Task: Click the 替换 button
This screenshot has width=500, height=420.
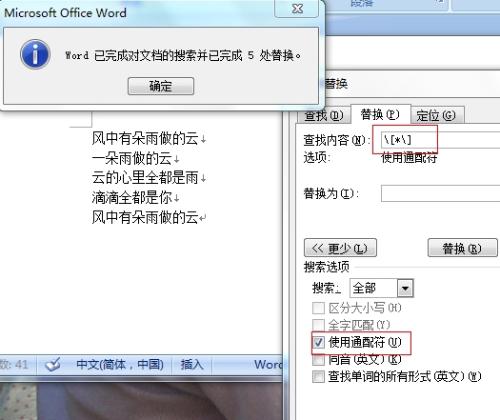Action: pyautogui.click(x=463, y=248)
